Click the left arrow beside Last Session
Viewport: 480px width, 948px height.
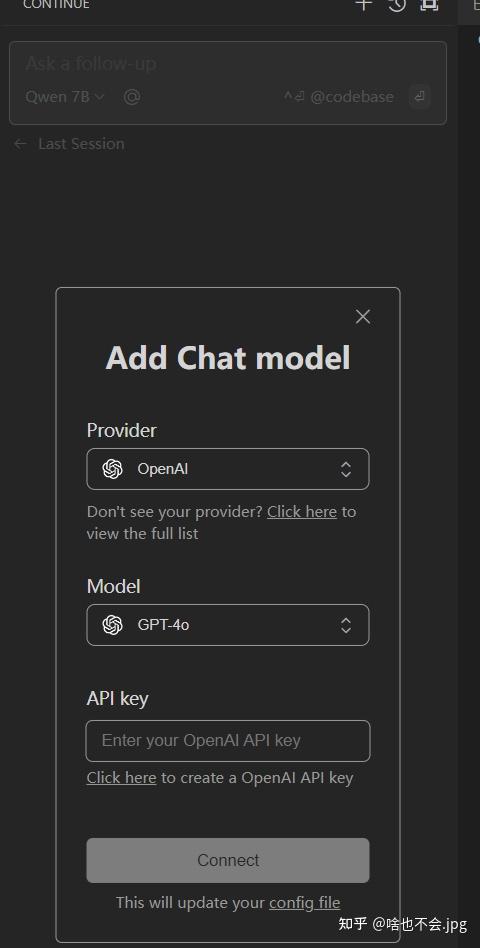pyautogui.click(x=21, y=143)
